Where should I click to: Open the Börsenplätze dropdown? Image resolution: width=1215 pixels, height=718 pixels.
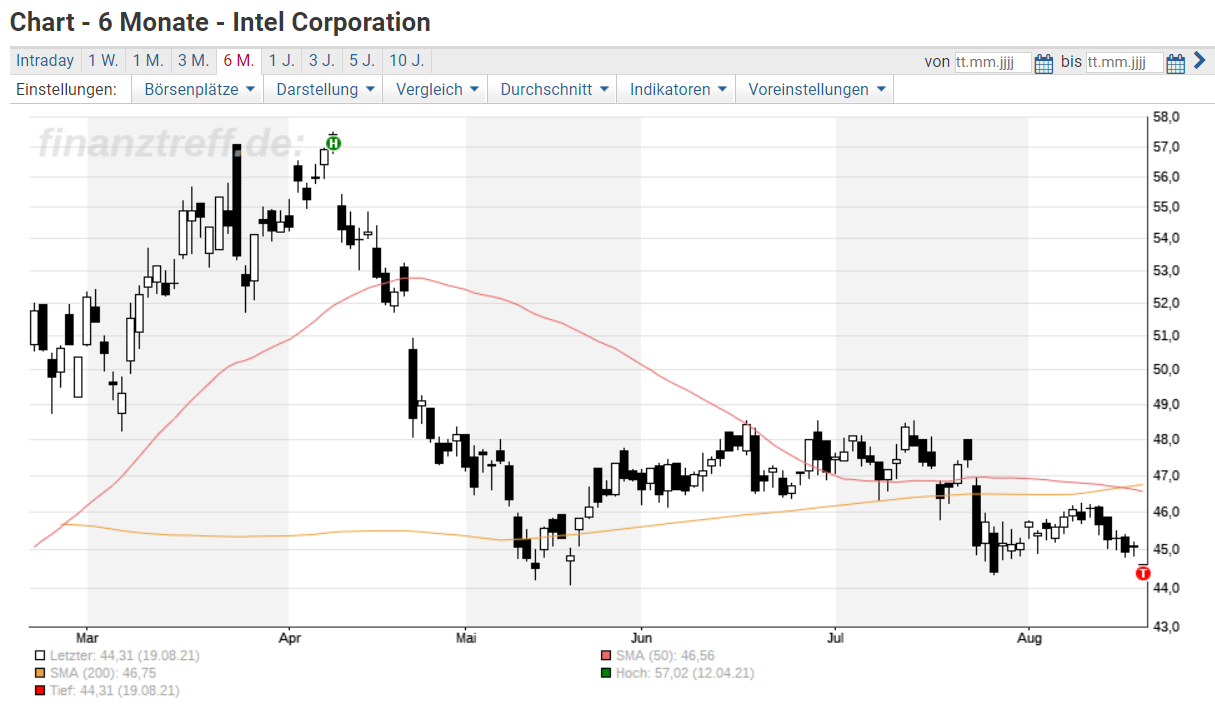[x=199, y=89]
